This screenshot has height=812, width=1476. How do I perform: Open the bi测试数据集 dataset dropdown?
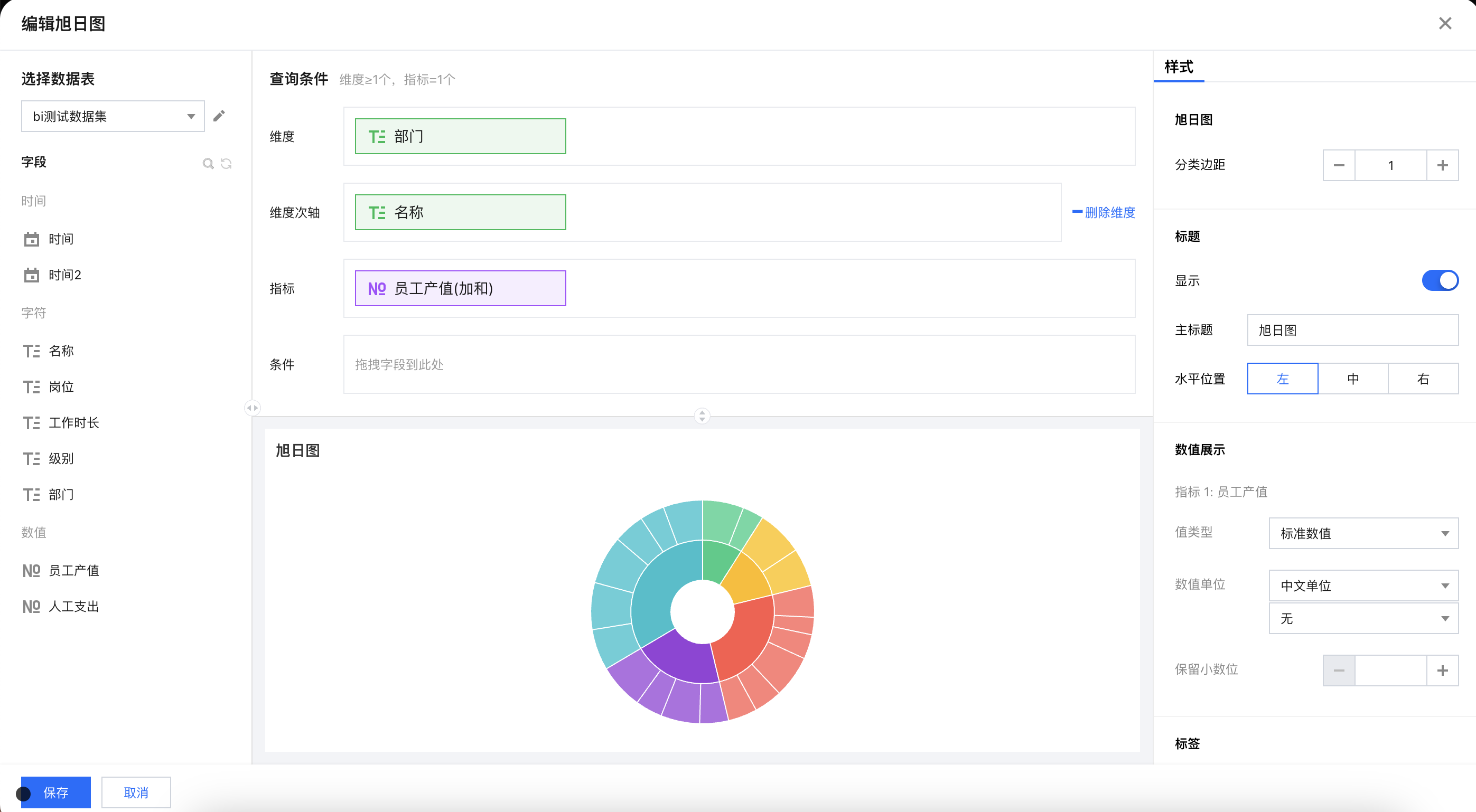(113, 116)
